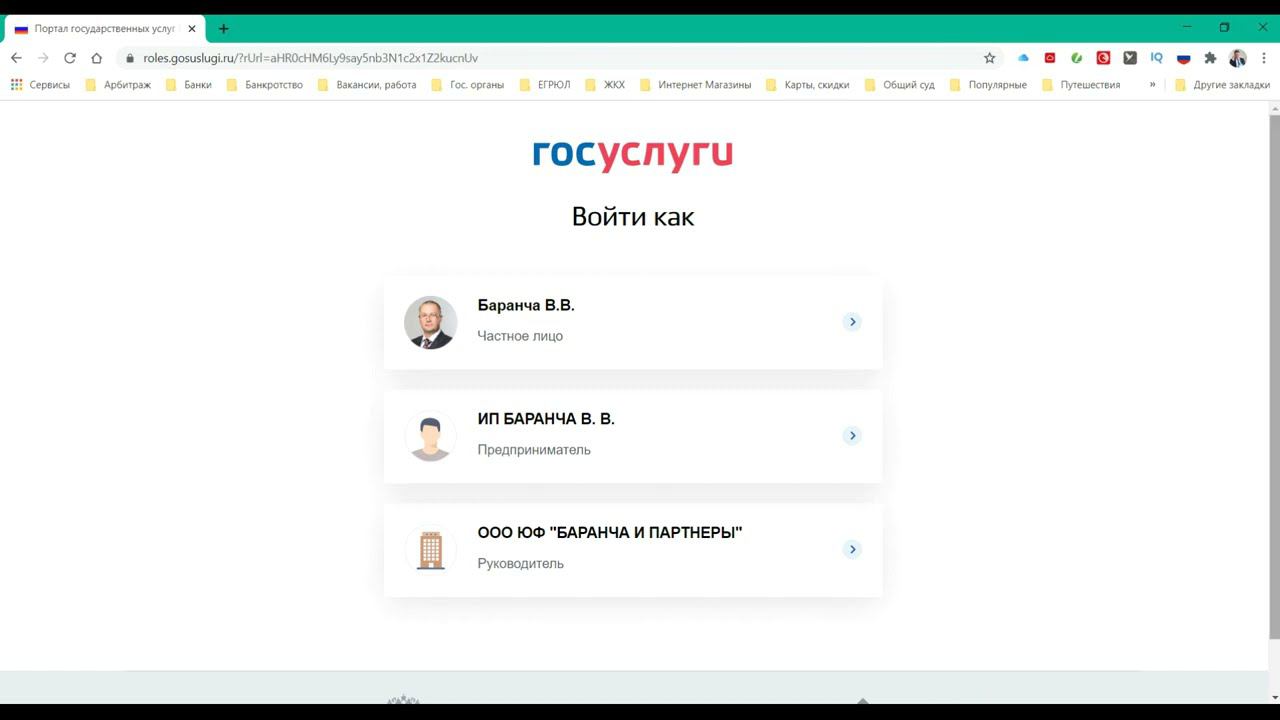
Task: Select the Предприниматель role label
Action: 534,450
